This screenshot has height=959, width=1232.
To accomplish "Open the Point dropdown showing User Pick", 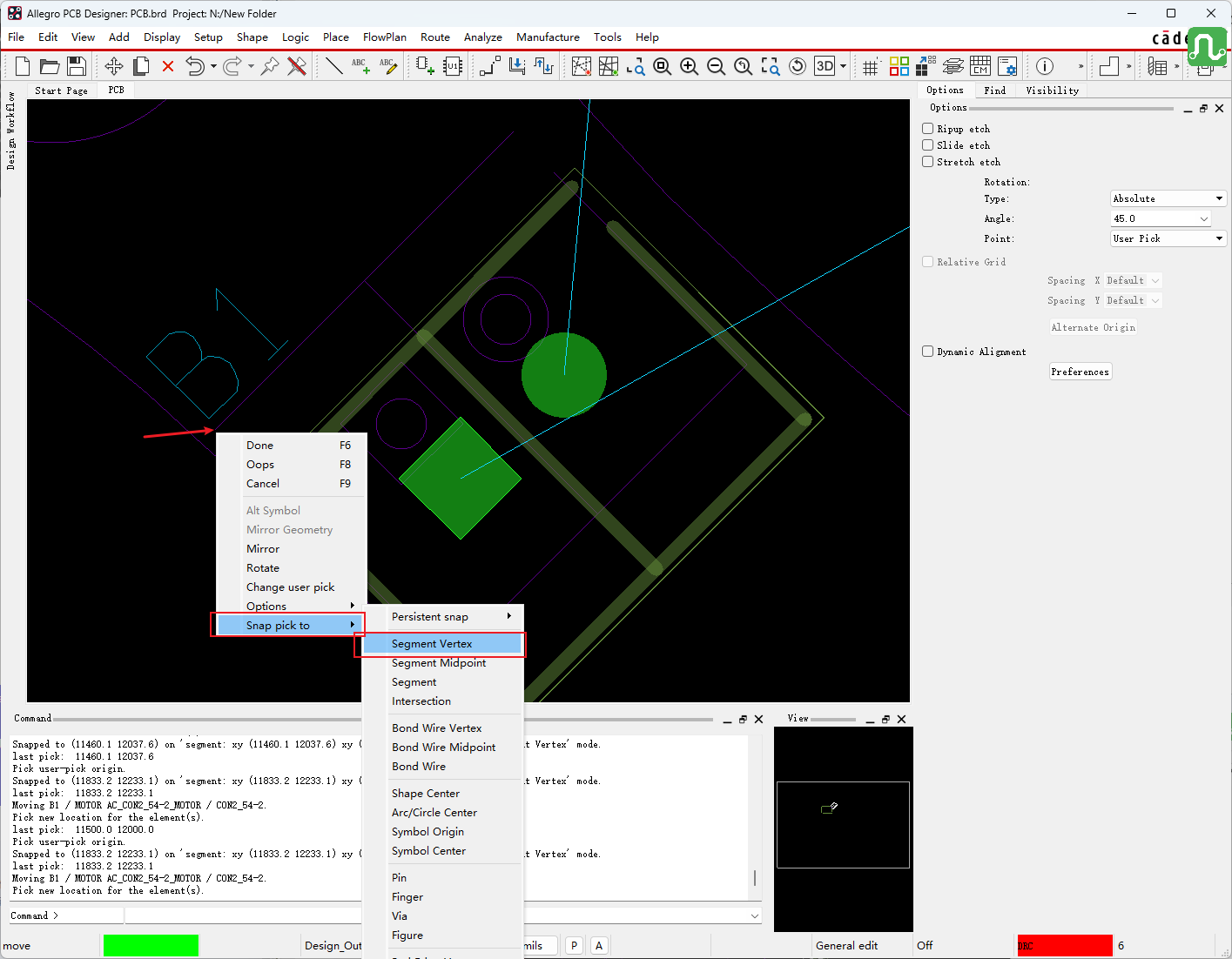I will [x=1168, y=238].
